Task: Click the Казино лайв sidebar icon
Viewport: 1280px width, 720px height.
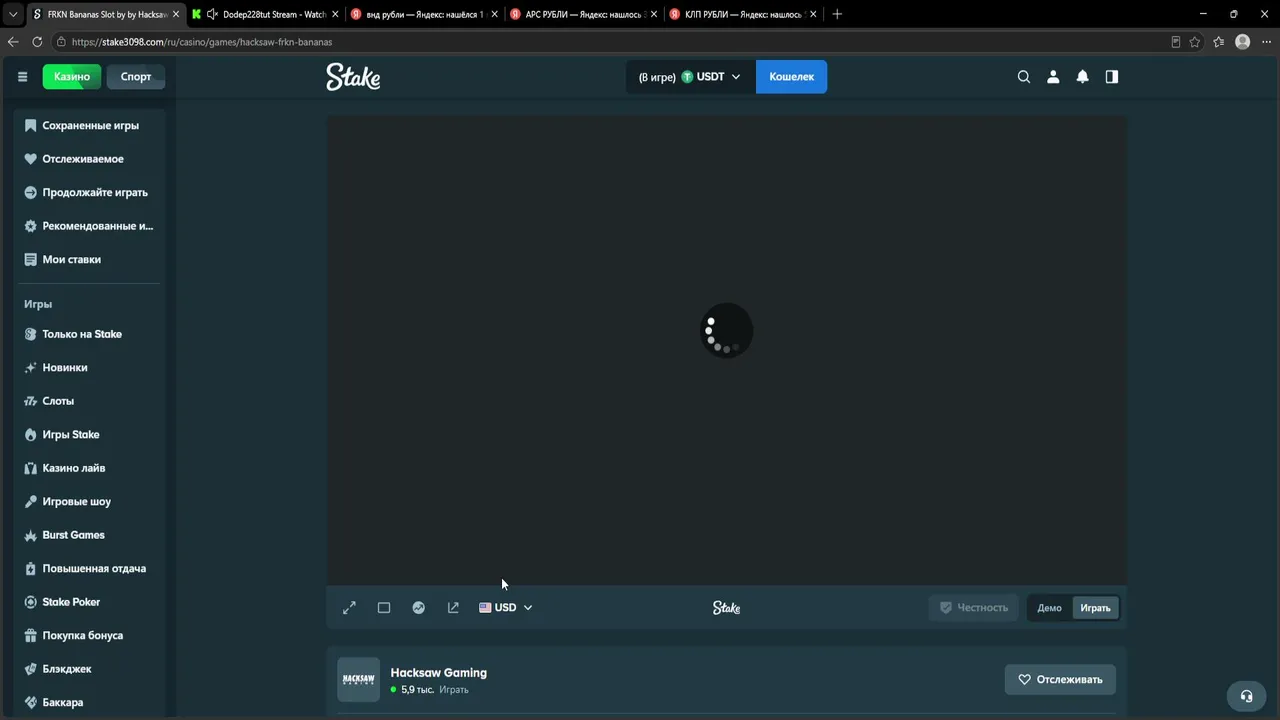Action: [30, 468]
